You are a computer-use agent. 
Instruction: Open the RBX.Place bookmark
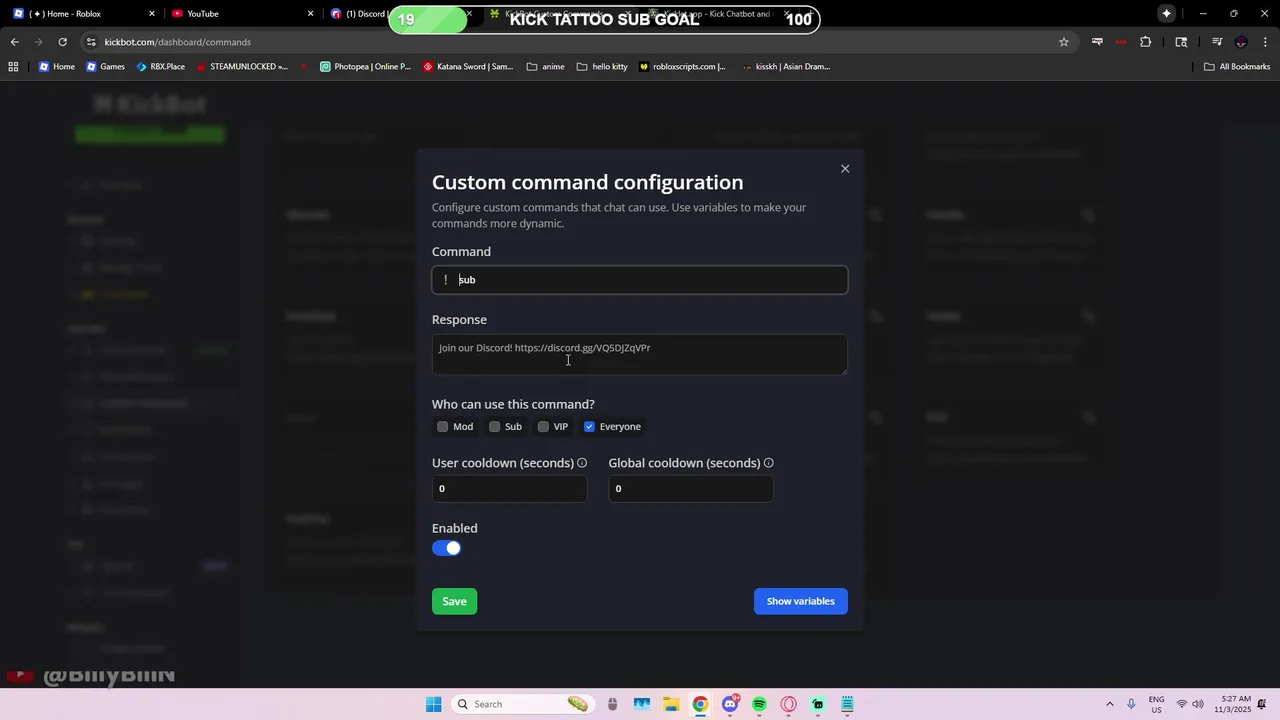[x=160, y=67]
